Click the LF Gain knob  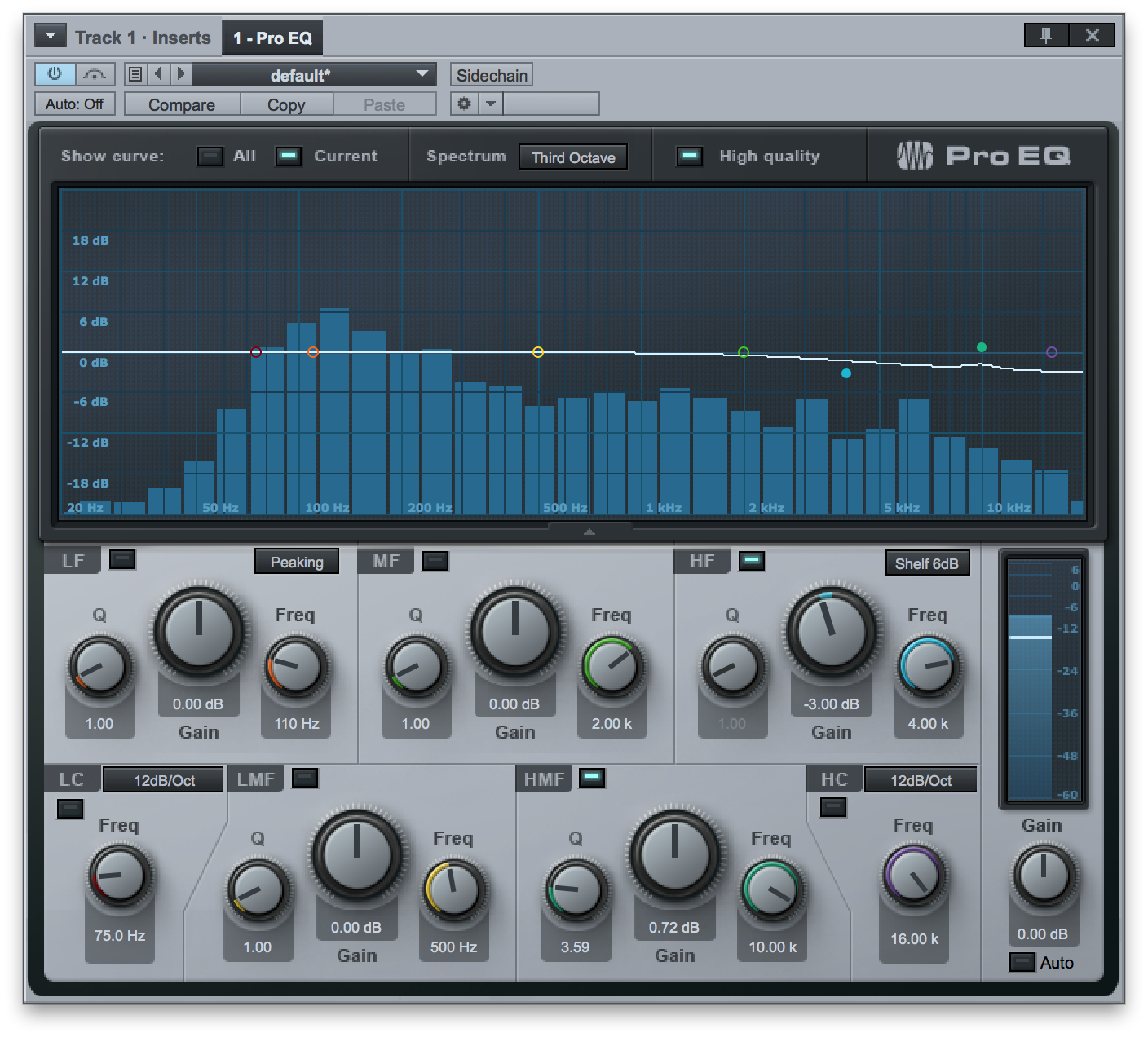(199, 630)
